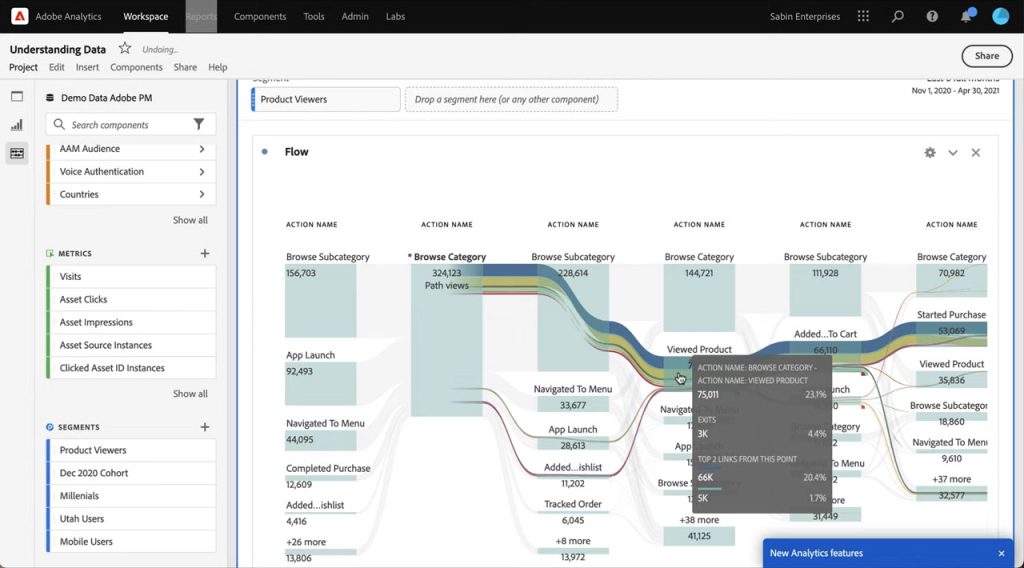Open the application switcher grid icon

863,16
